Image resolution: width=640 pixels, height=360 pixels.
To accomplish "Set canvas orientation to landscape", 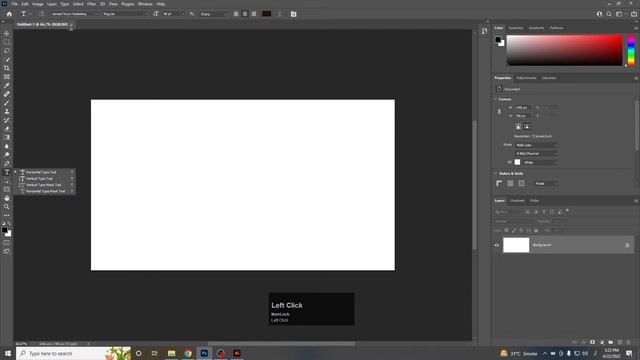I will (x=527, y=127).
